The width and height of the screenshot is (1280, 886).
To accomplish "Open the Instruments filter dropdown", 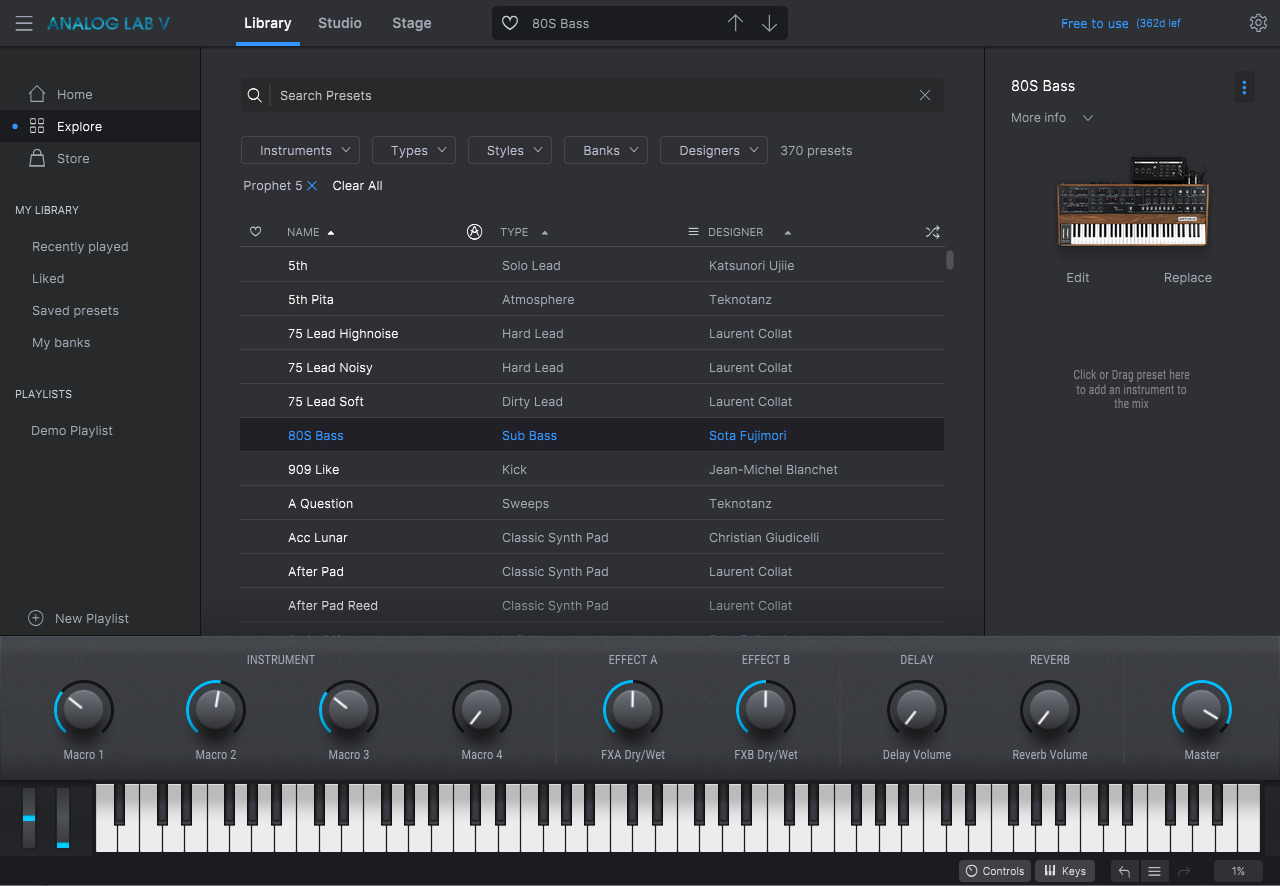I will pyautogui.click(x=301, y=150).
